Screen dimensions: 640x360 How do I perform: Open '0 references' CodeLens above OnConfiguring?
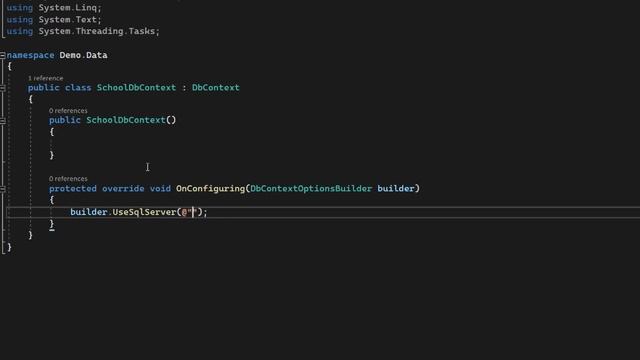(x=68, y=179)
